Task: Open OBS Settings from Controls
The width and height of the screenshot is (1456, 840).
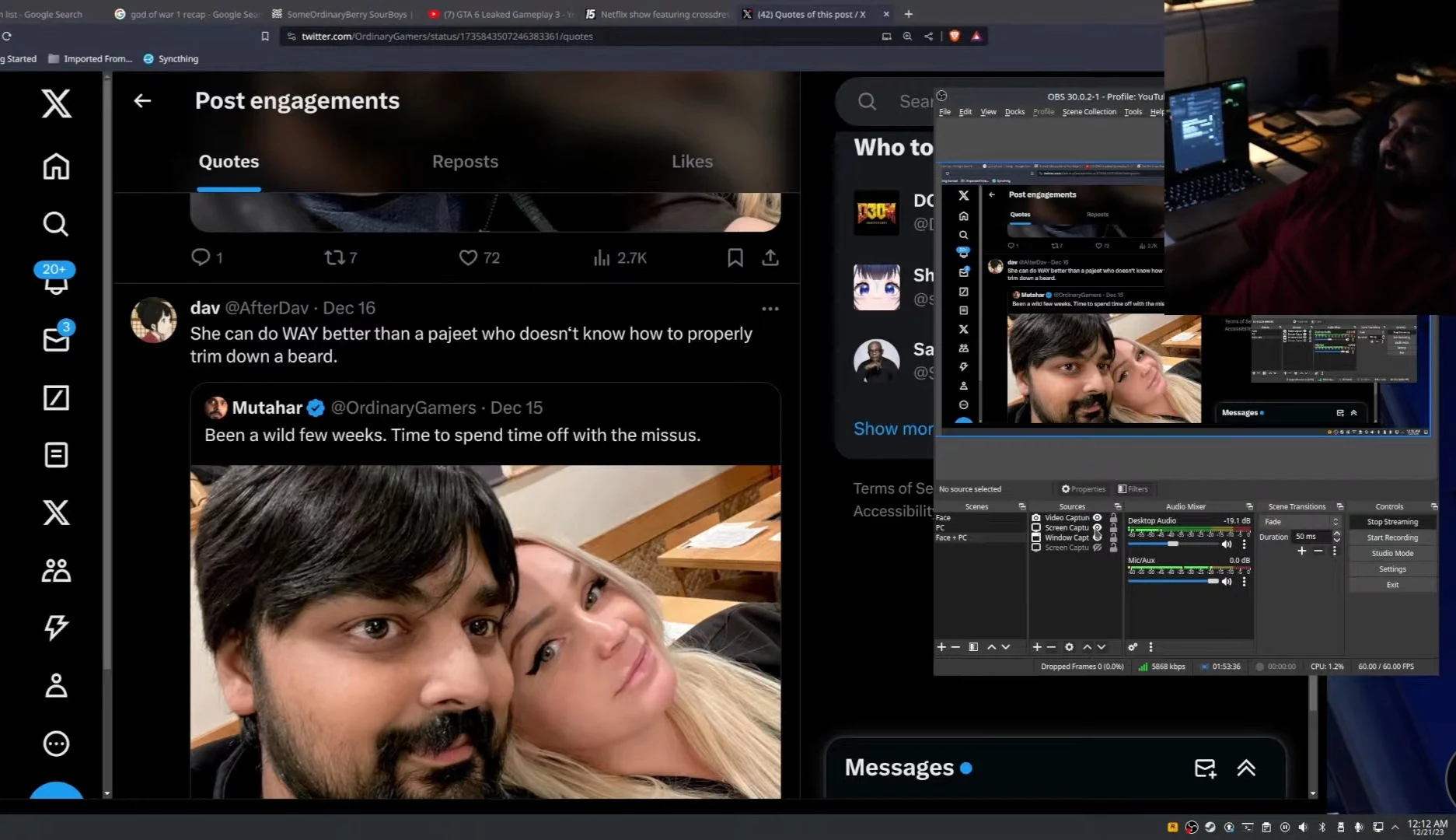Action: point(1392,569)
